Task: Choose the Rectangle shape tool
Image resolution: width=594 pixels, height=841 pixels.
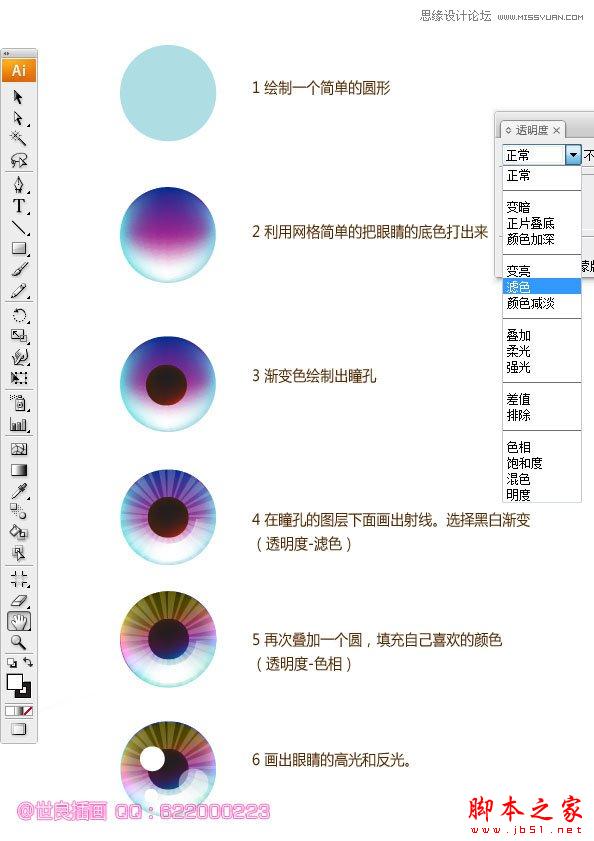Action: pos(19,248)
